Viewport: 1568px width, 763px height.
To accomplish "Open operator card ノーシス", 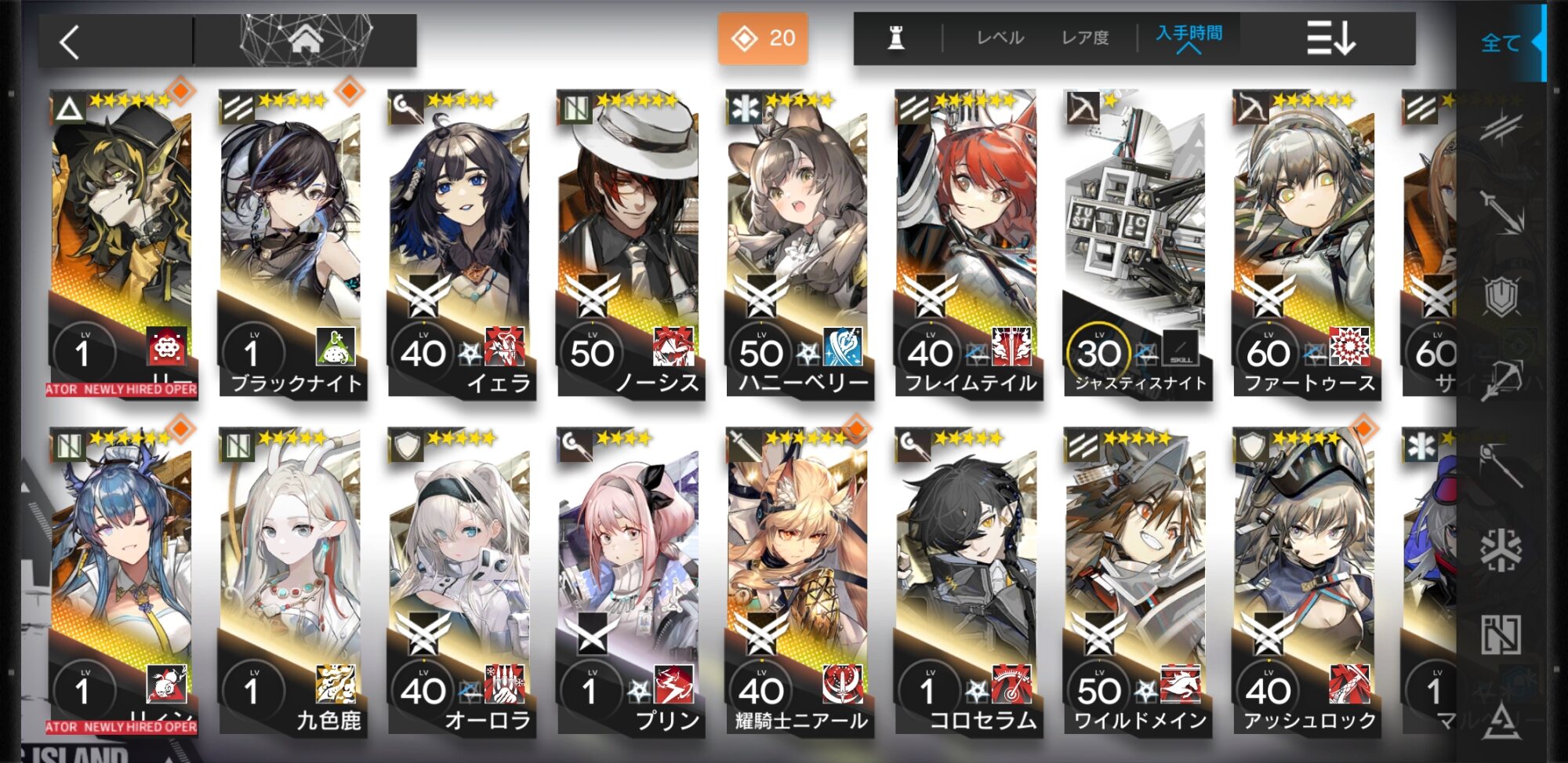I will [x=629, y=245].
